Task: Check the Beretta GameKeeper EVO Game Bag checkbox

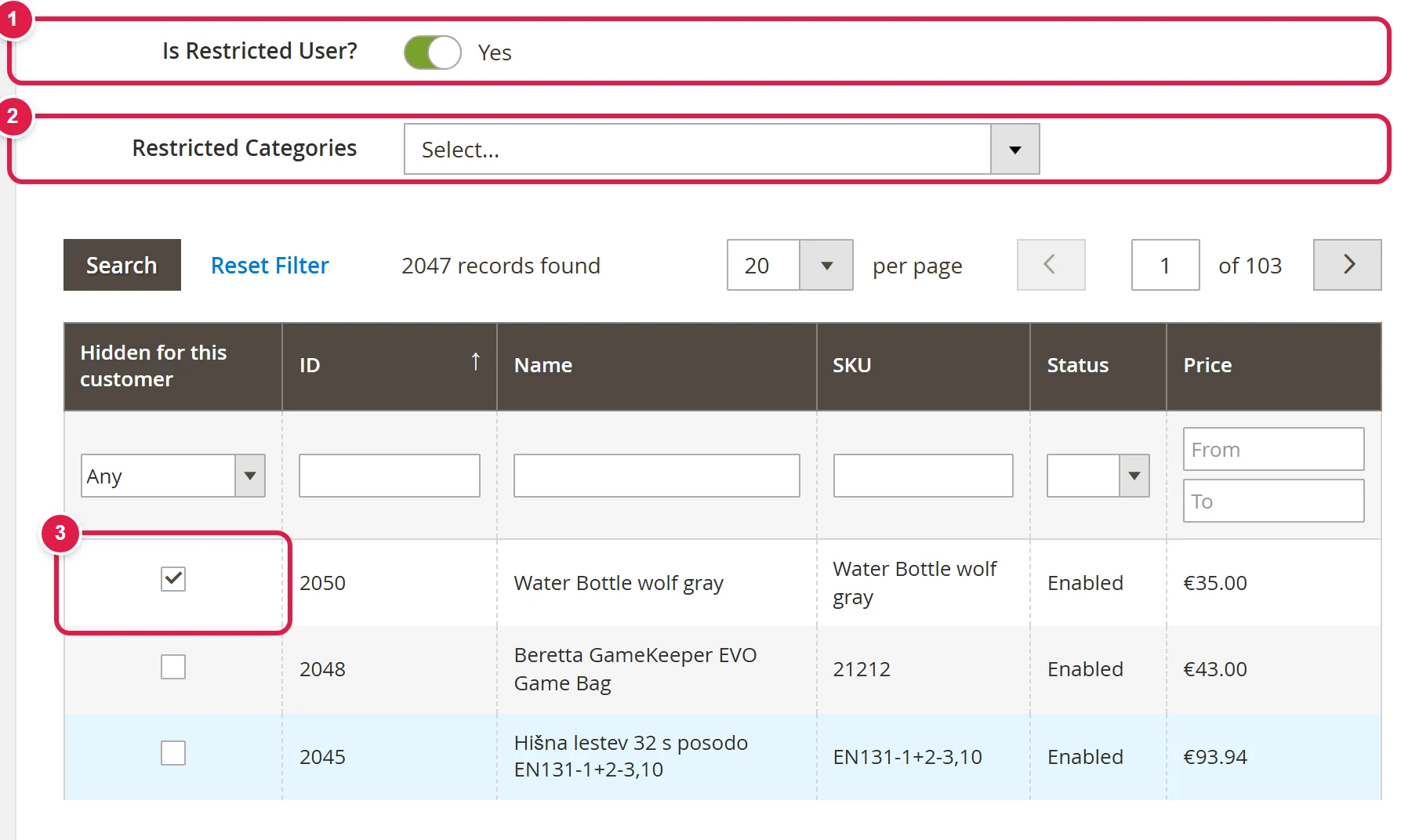Action: coord(172,667)
